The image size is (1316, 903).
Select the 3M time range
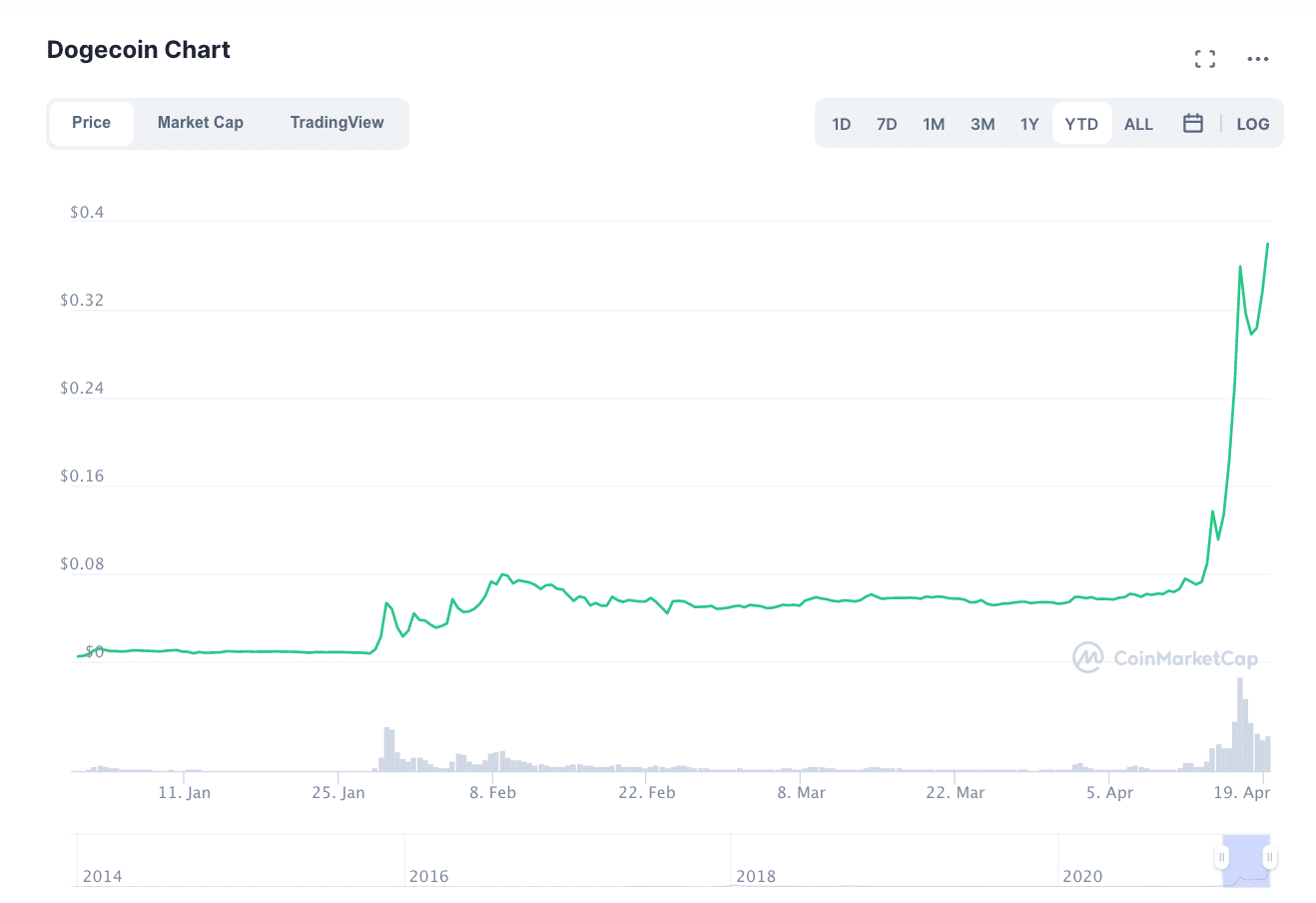[983, 124]
